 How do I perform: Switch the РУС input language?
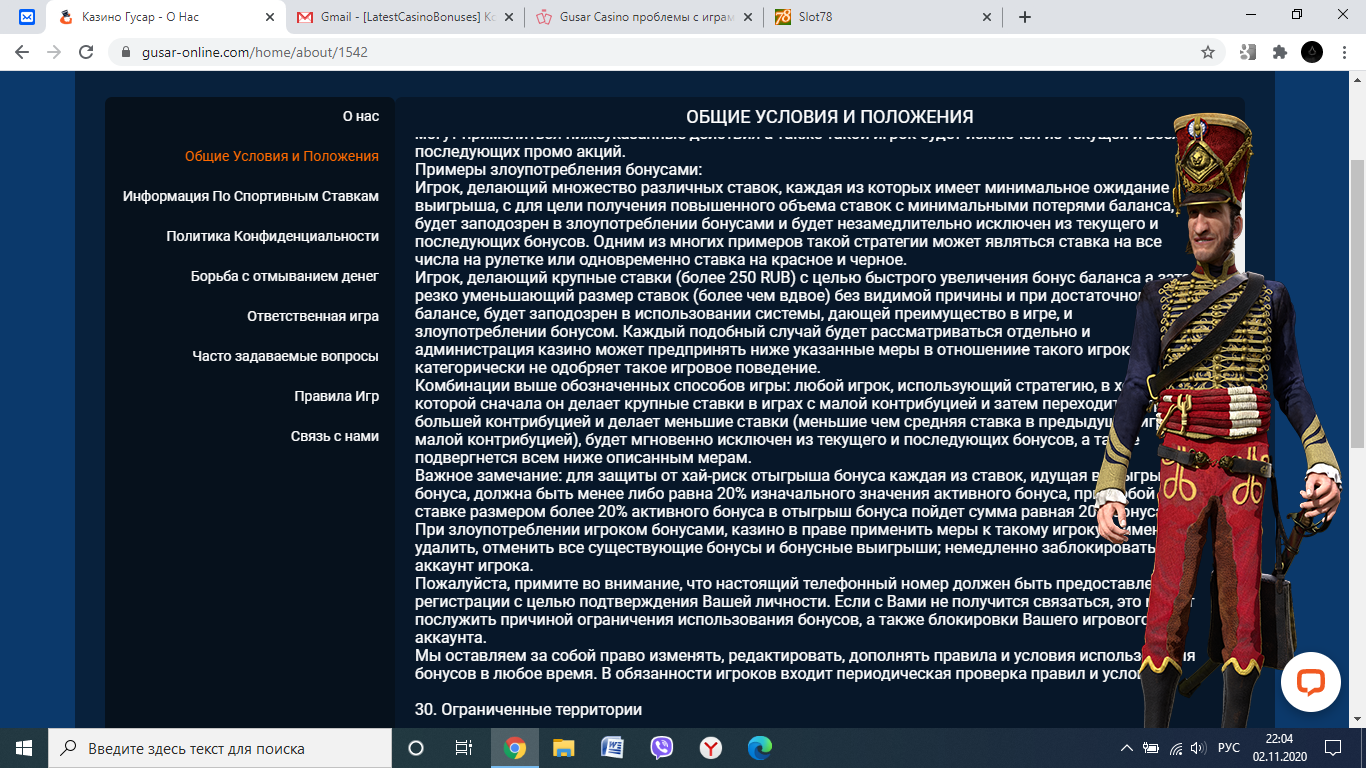coord(1229,748)
